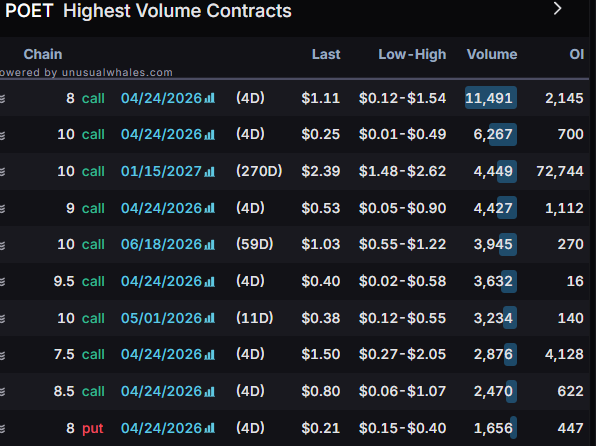This screenshot has height=446, width=596.
Task: Click the 6,267 volume bar
Action: tap(502, 134)
